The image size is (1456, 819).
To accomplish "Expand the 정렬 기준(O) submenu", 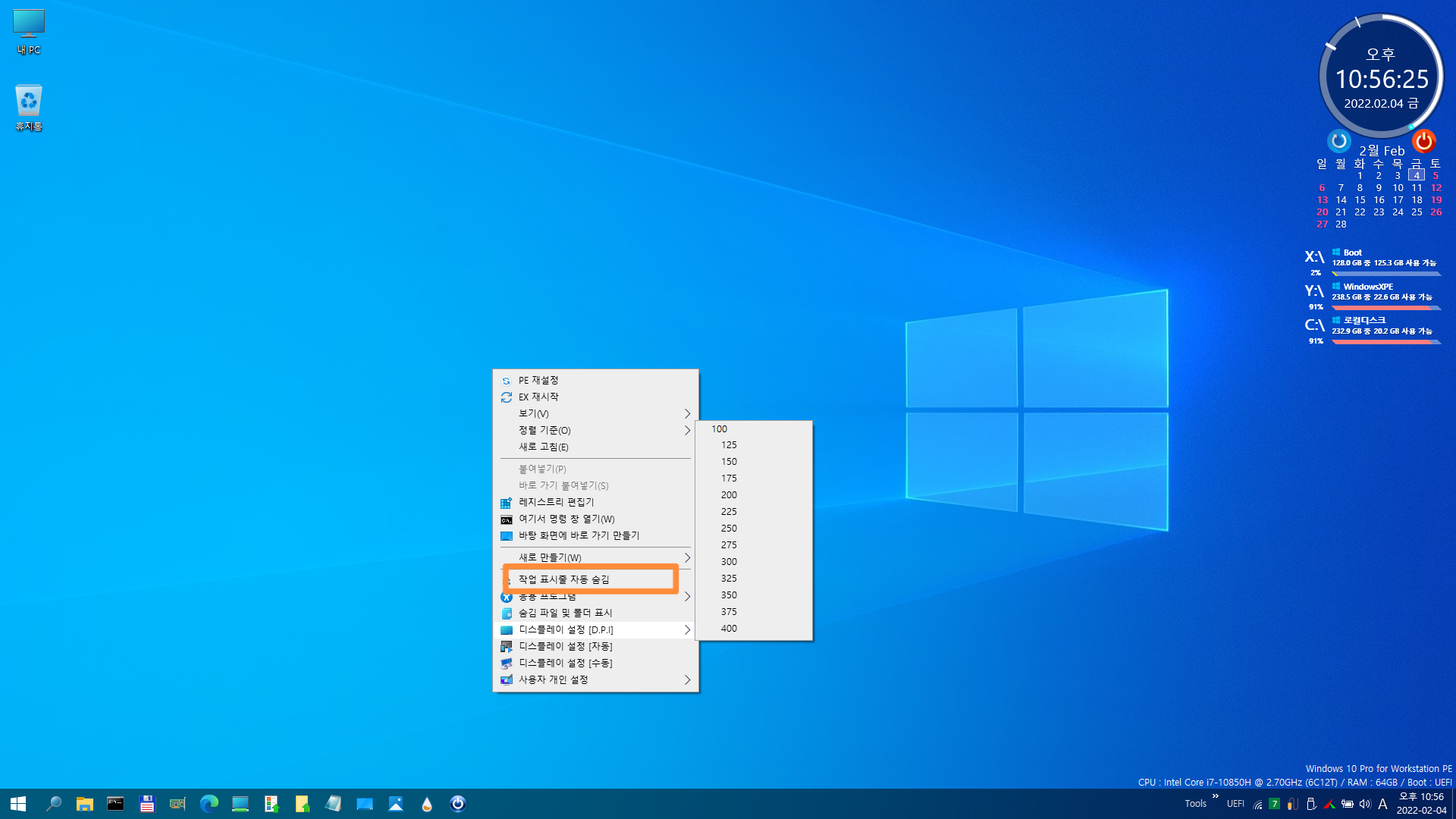I will [595, 431].
